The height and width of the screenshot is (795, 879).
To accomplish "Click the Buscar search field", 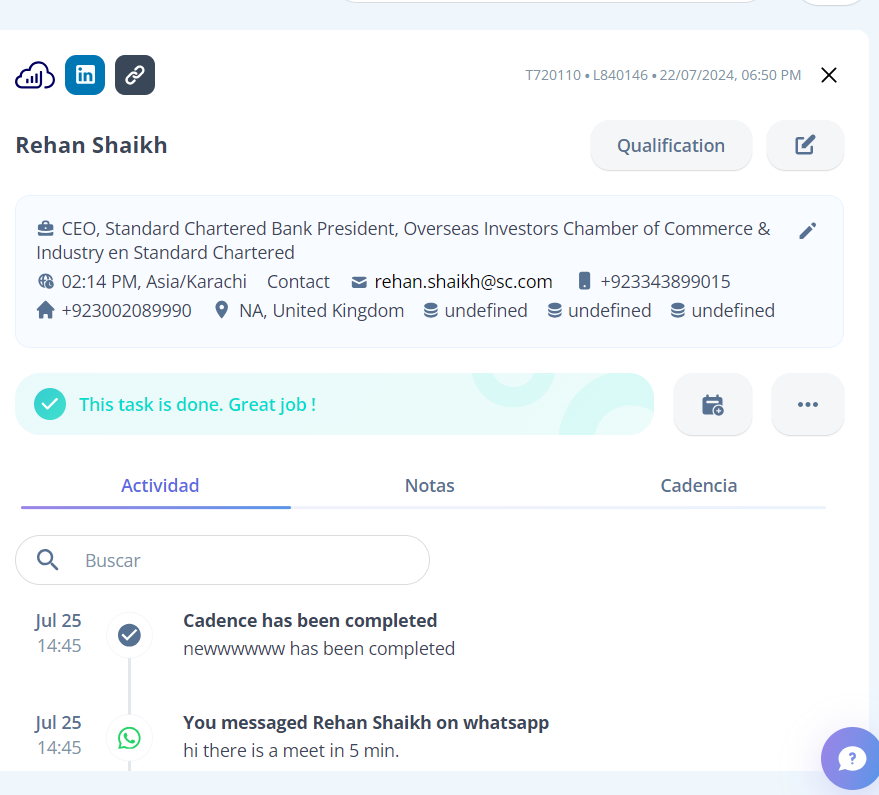I will click(x=240, y=560).
